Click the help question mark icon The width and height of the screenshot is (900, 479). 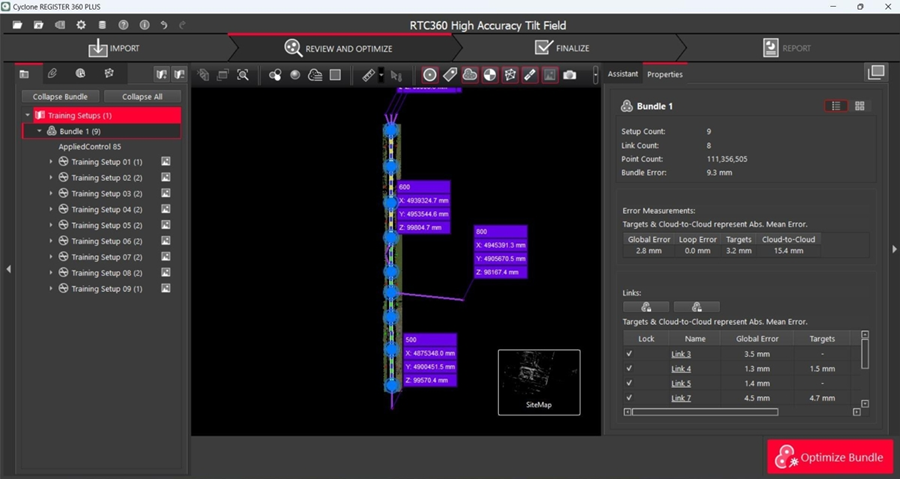(x=123, y=24)
